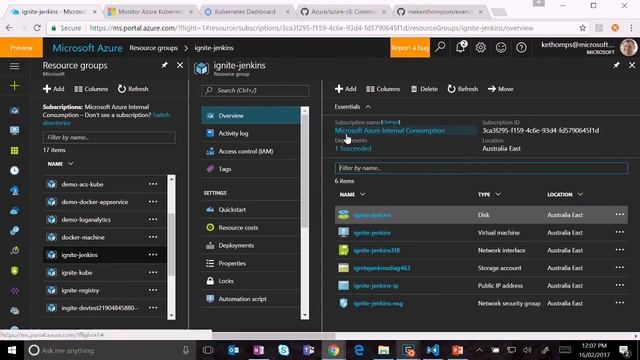640x360 pixels.
Task: Pin the ignite-jenkins blade
Action: (616, 65)
